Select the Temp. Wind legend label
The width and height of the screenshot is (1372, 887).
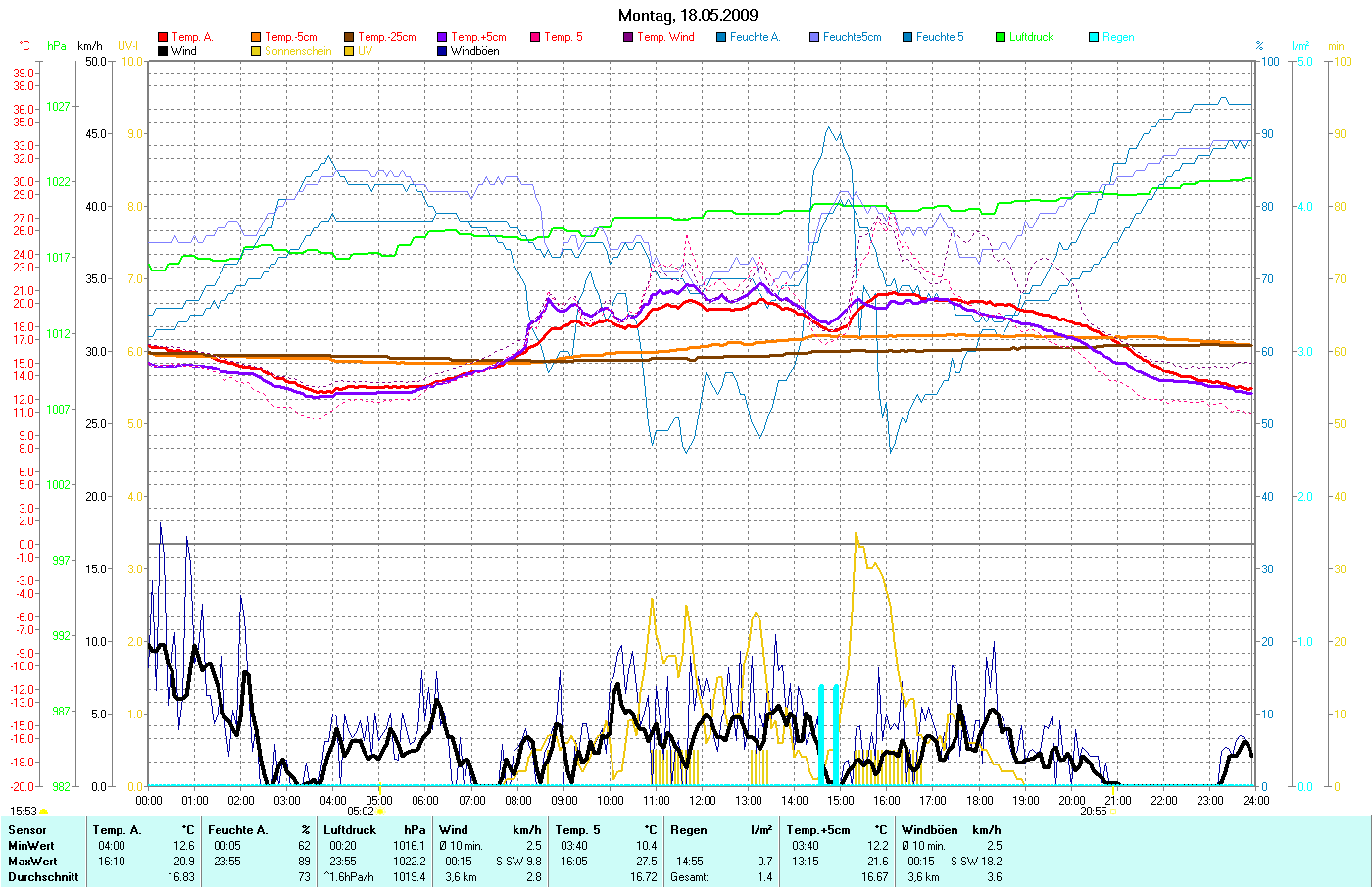[x=665, y=37]
